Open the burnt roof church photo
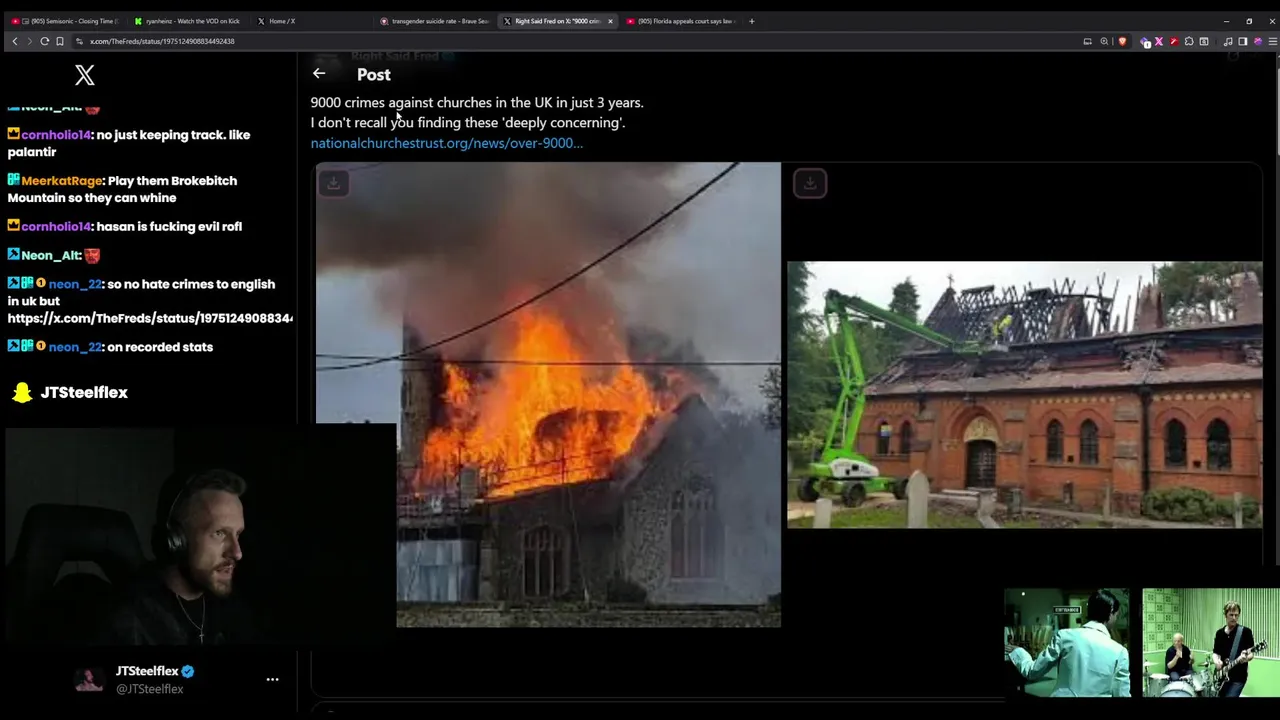 pyautogui.click(x=1024, y=394)
